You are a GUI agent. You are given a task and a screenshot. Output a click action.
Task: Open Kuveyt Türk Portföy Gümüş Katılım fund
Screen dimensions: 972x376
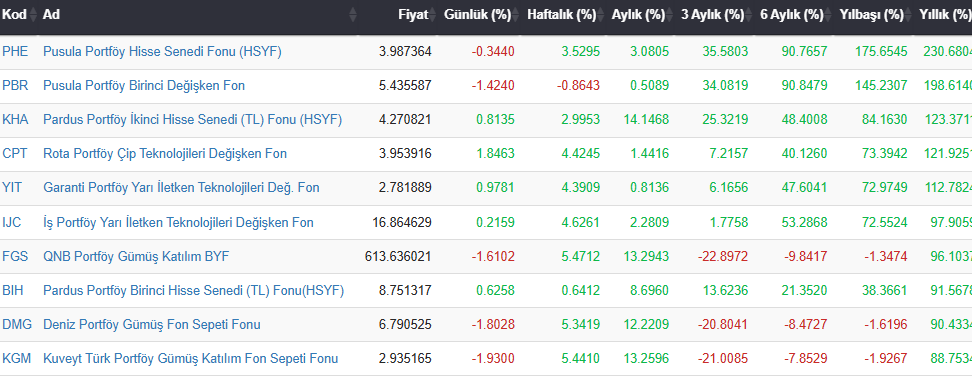pyautogui.click(x=190, y=358)
